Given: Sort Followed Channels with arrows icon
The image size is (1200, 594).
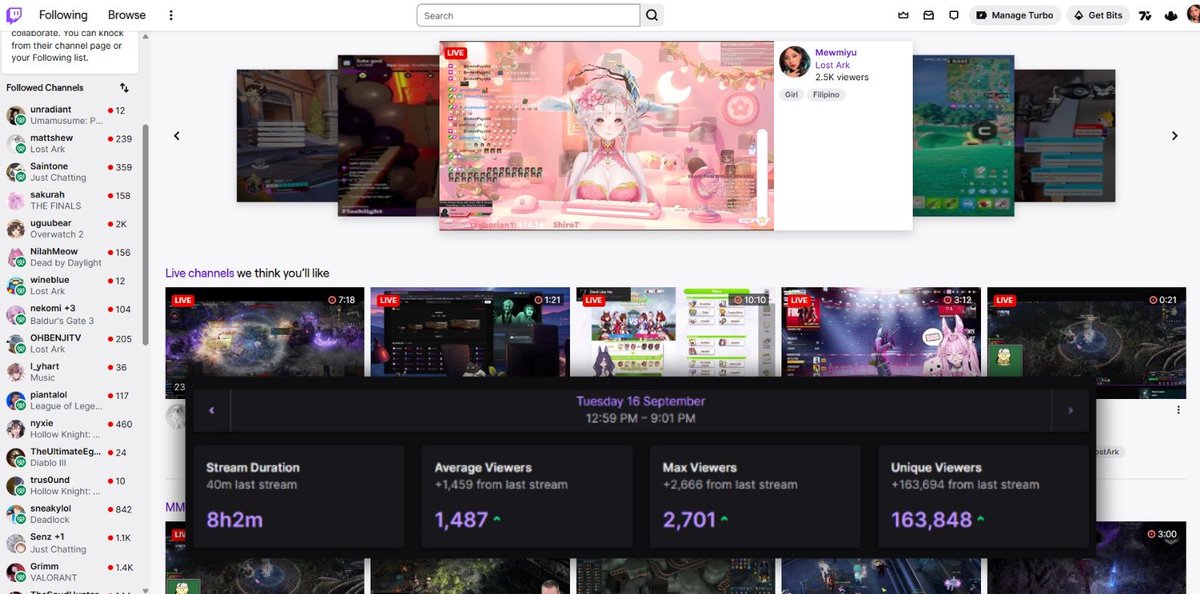Looking at the screenshot, I should click(x=124, y=88).
